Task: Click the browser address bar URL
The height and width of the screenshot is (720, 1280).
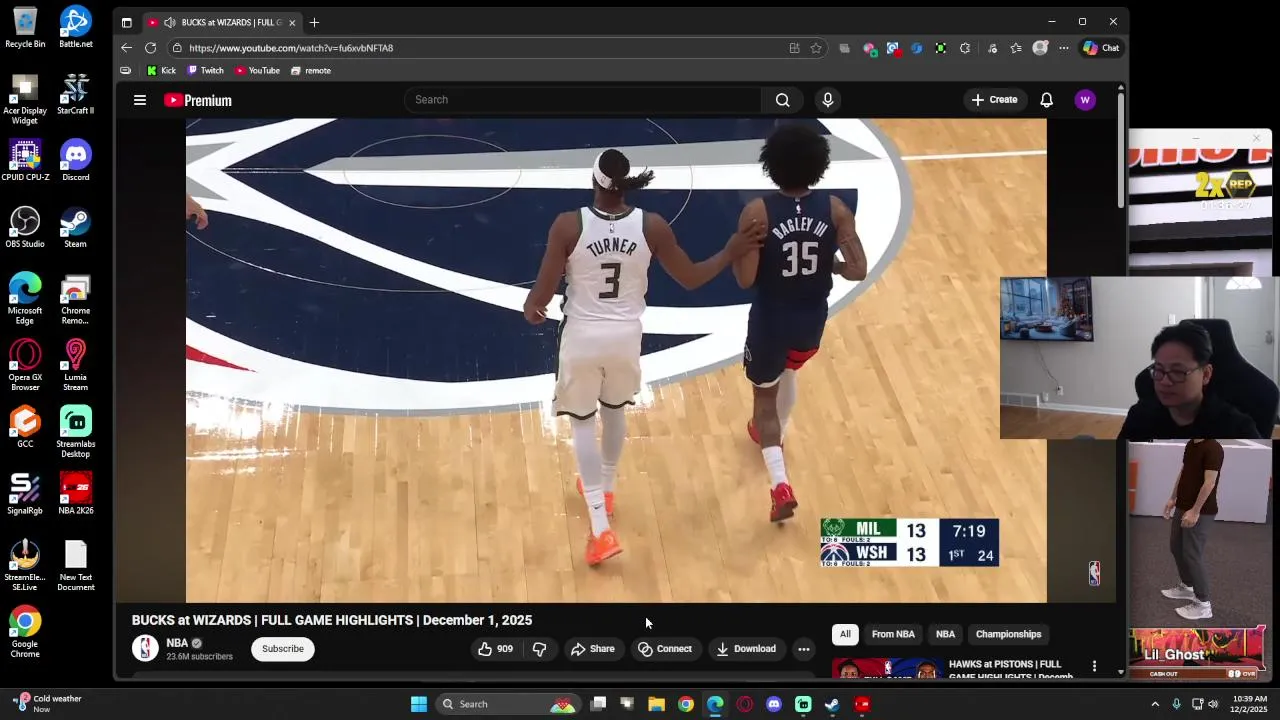Action: coord(291,48)
